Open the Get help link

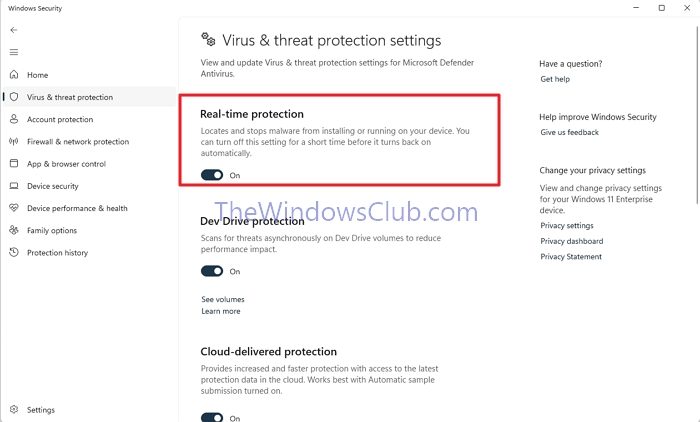click(555, 79)
